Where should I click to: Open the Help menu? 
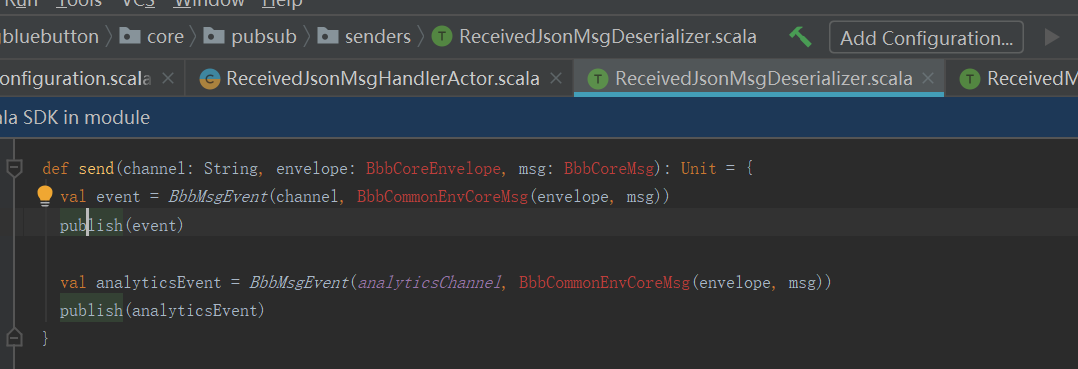[x=282, y=3]
